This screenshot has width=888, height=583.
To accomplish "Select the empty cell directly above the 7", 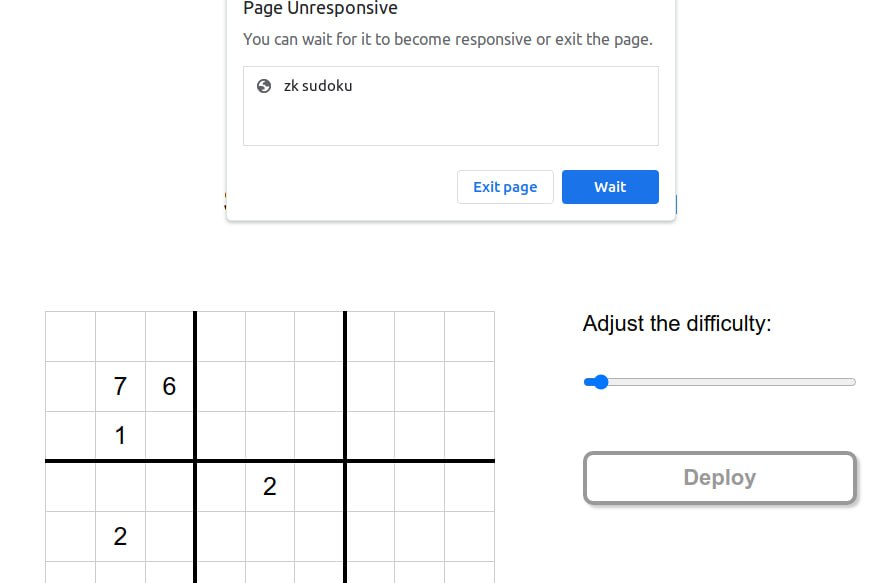I will coord(120,336).
